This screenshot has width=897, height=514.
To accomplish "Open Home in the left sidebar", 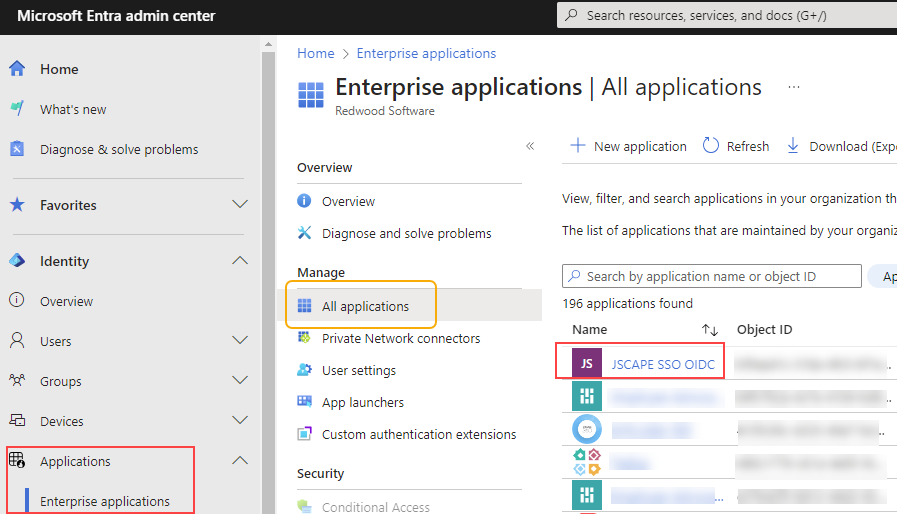I will 59,69.
